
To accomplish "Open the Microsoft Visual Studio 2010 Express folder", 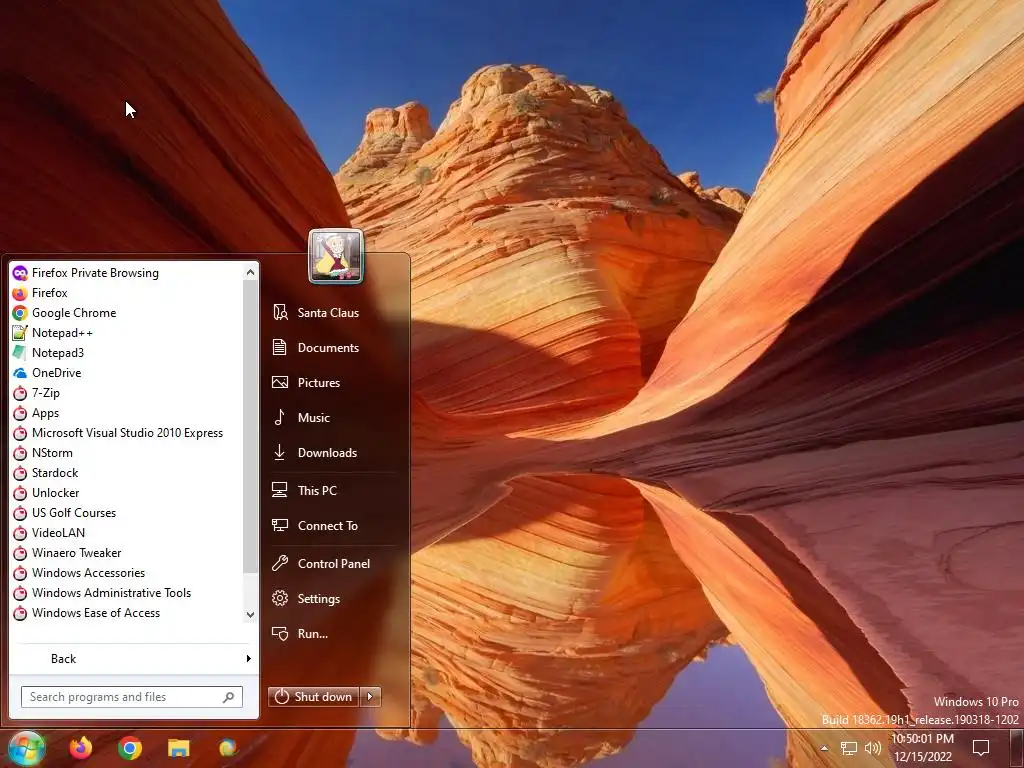I will [x=126, y=433].
